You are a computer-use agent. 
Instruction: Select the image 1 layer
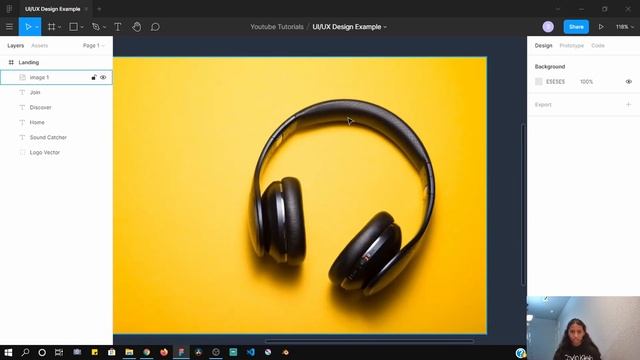56,78
